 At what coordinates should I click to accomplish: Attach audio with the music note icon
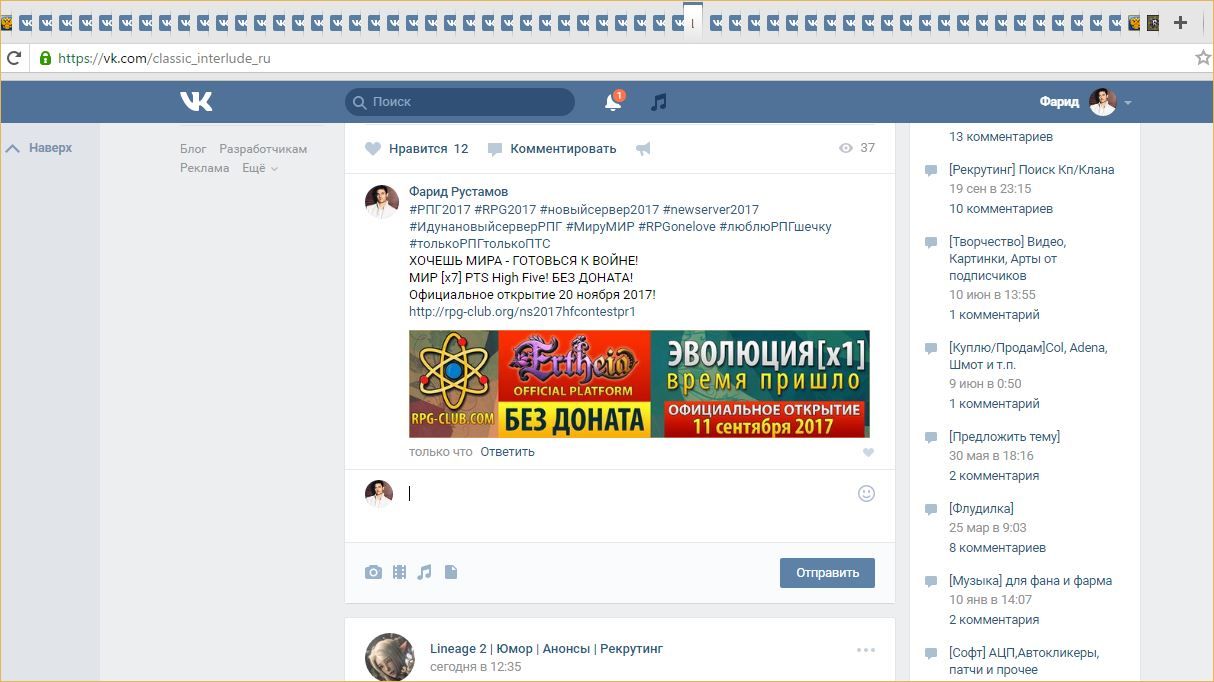(x=424, y=572)
